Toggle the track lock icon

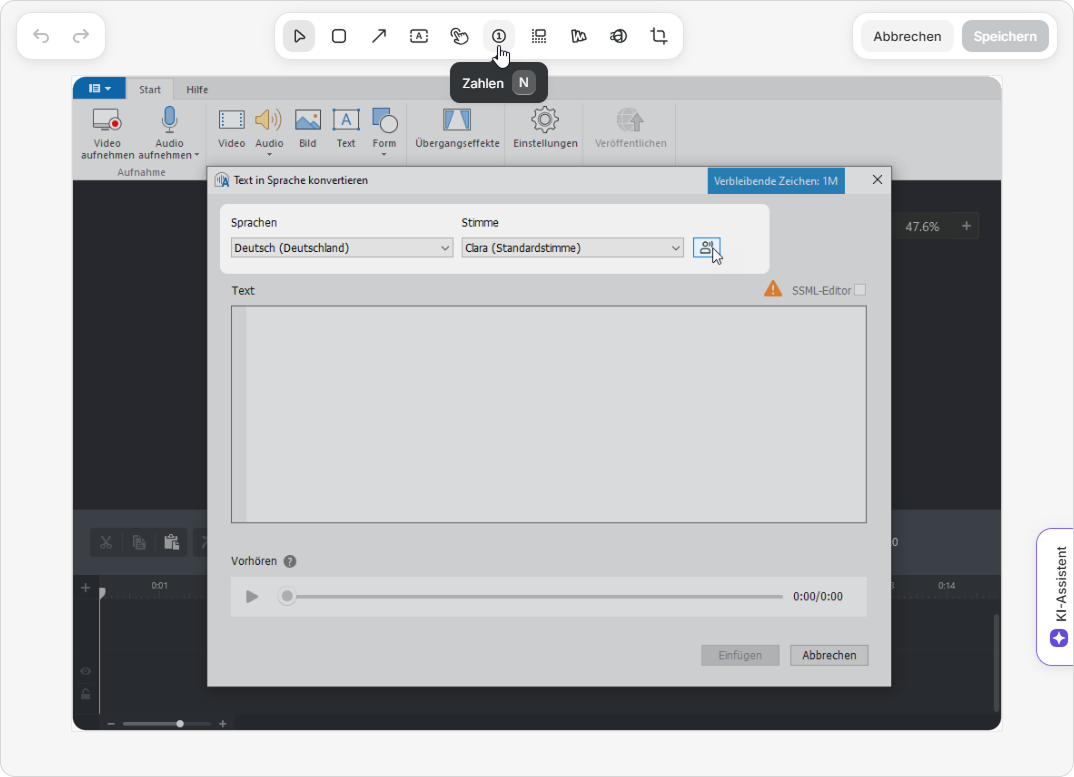pos(86,694)
